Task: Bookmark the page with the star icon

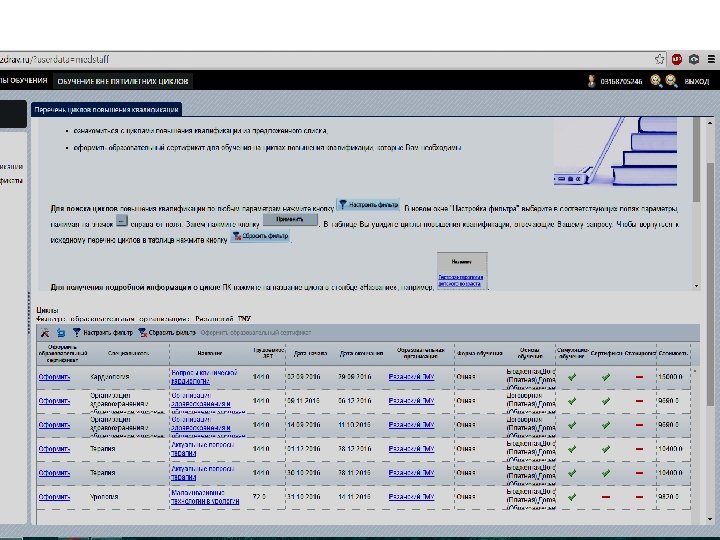Action: click(x=659, y=59)
